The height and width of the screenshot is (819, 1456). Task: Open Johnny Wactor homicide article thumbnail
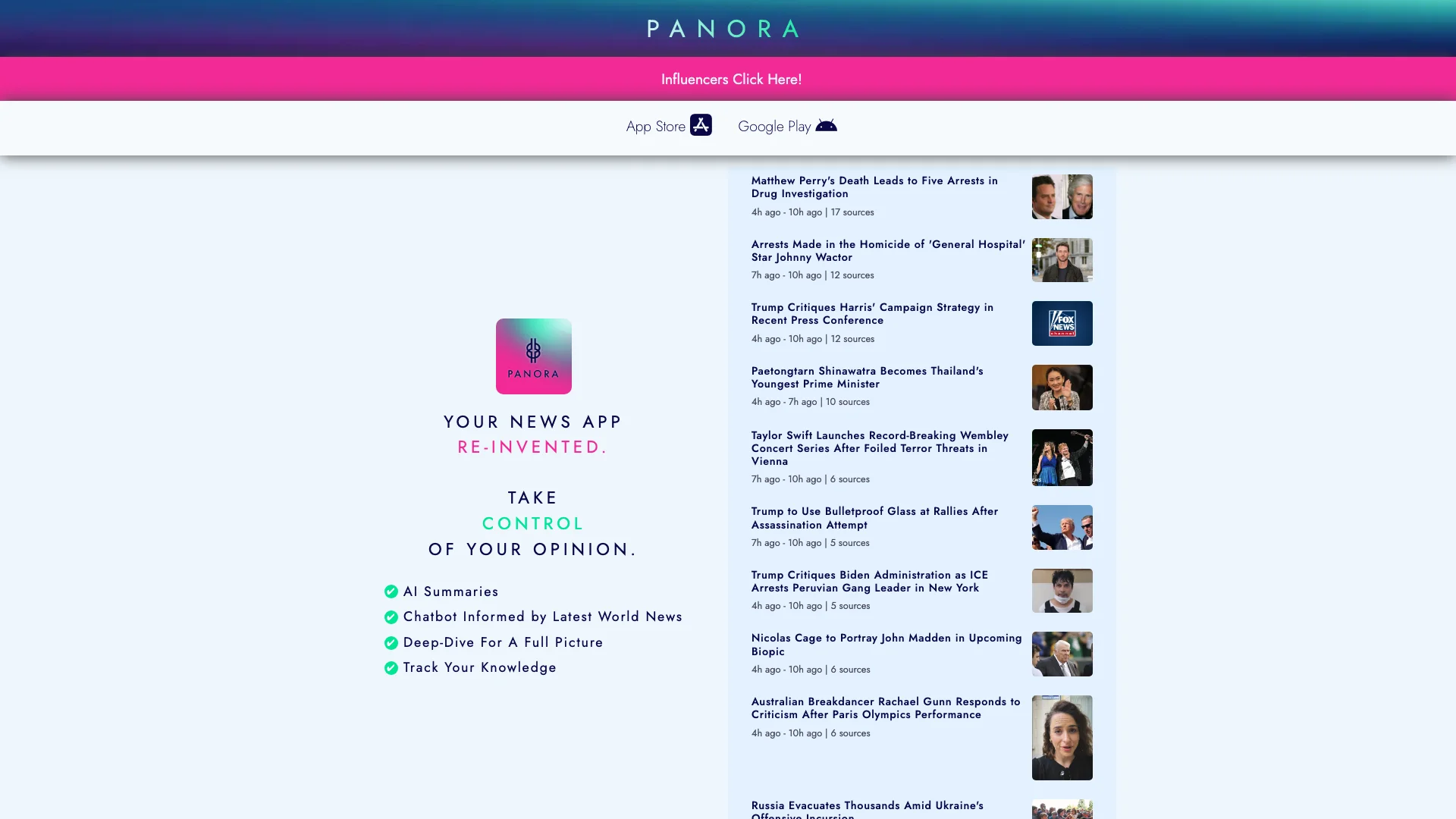1061,260
